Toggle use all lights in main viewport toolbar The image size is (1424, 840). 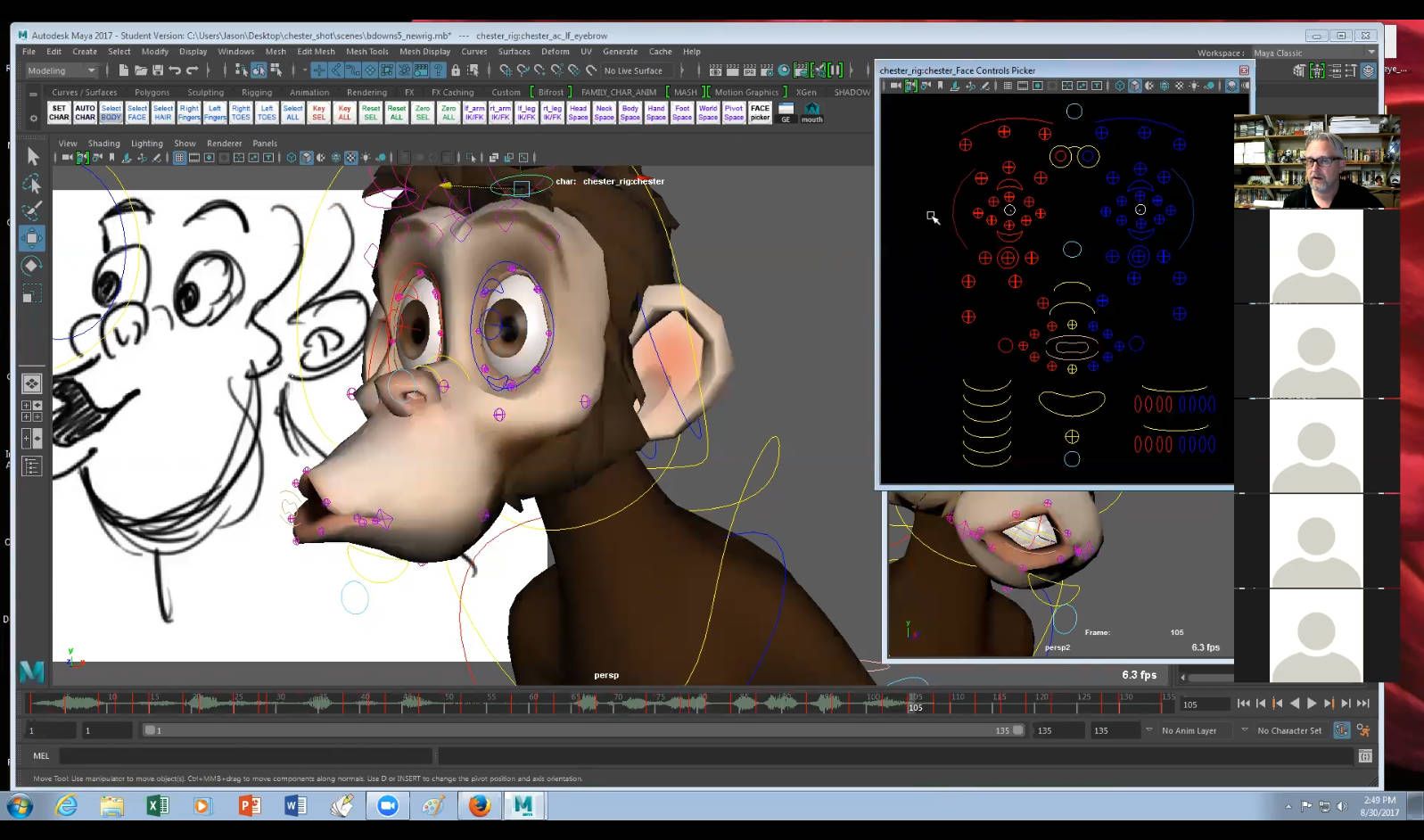[x=366, y=158]
